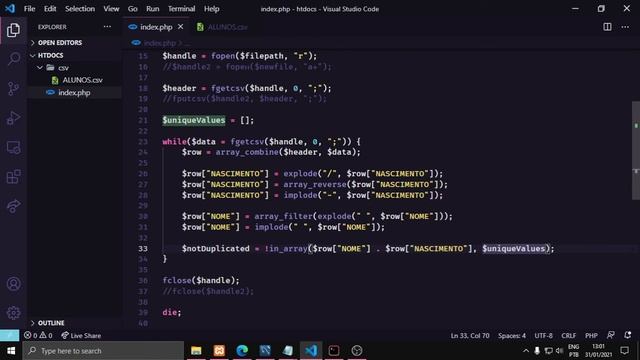640x360 pixels.
Task: Click Ln 33, Col 70 cursor position
Action: pyautogui.click(x=470, y=336)
